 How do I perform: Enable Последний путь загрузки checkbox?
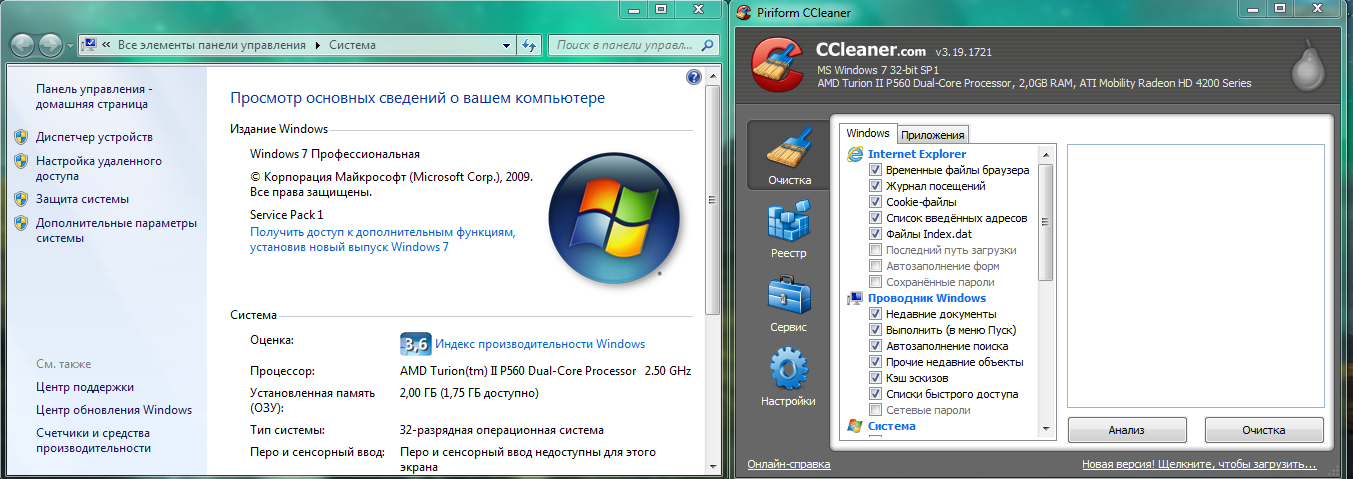click(x=876, y=250)
